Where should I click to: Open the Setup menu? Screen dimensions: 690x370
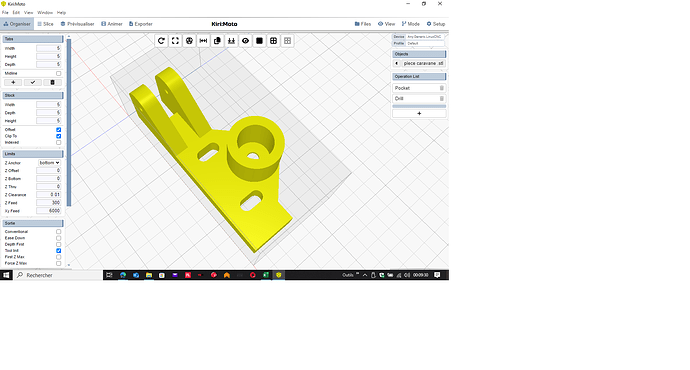[436, 24]
